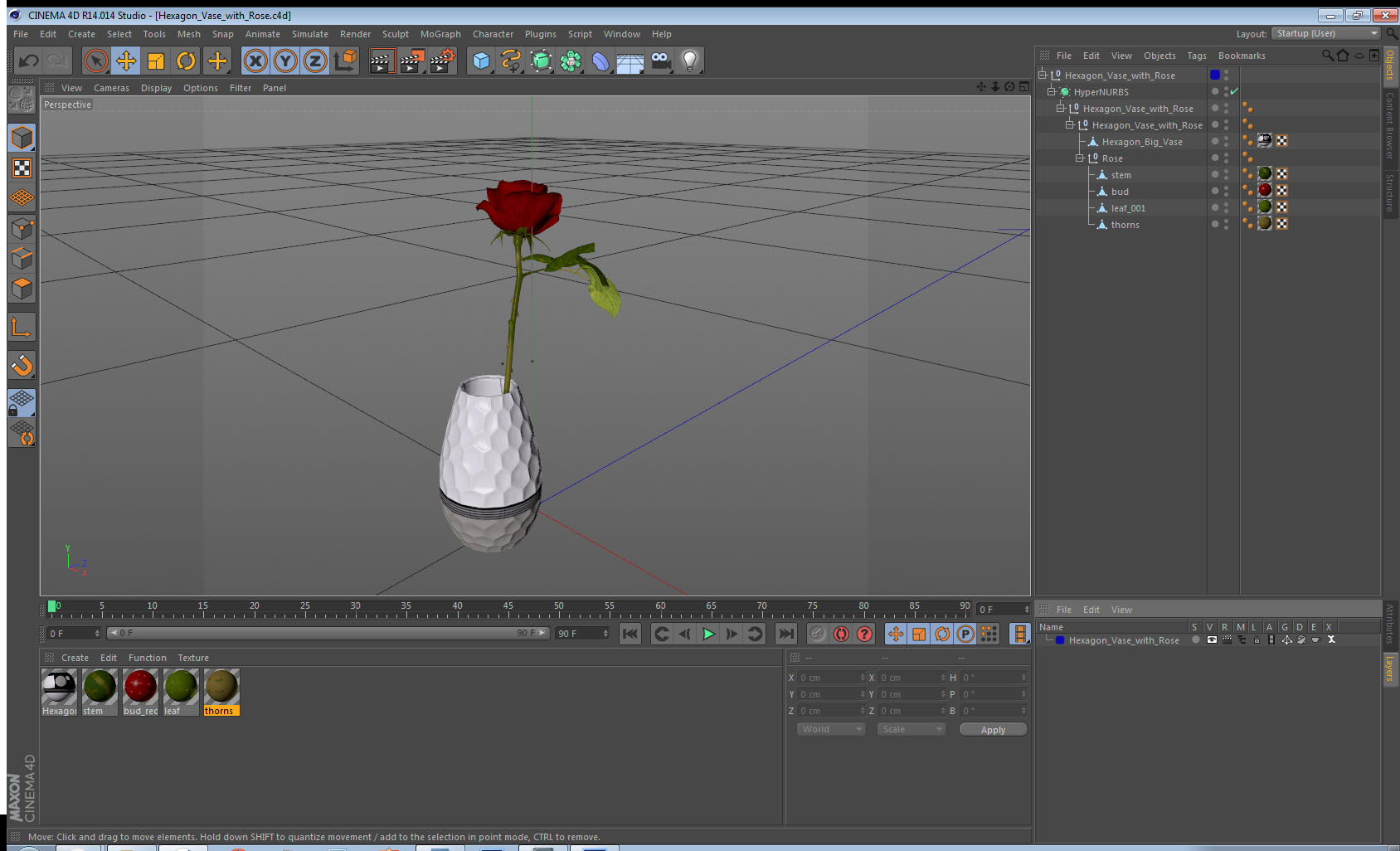Open Object Manager Tags menu
The height and width of the screenshot is (851, 1400).
(x=1197, y=56)
